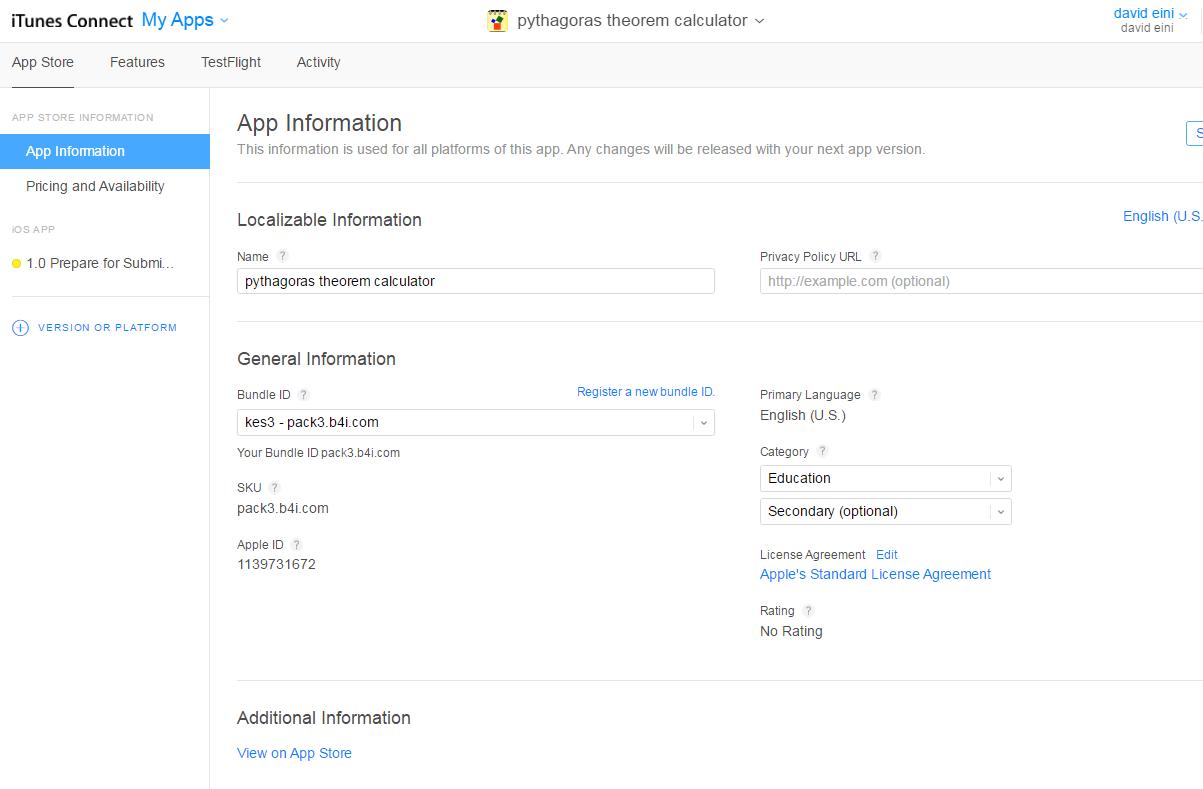Open the Features tab
The height and width of the screenshot is (789, 1203).
137,62
